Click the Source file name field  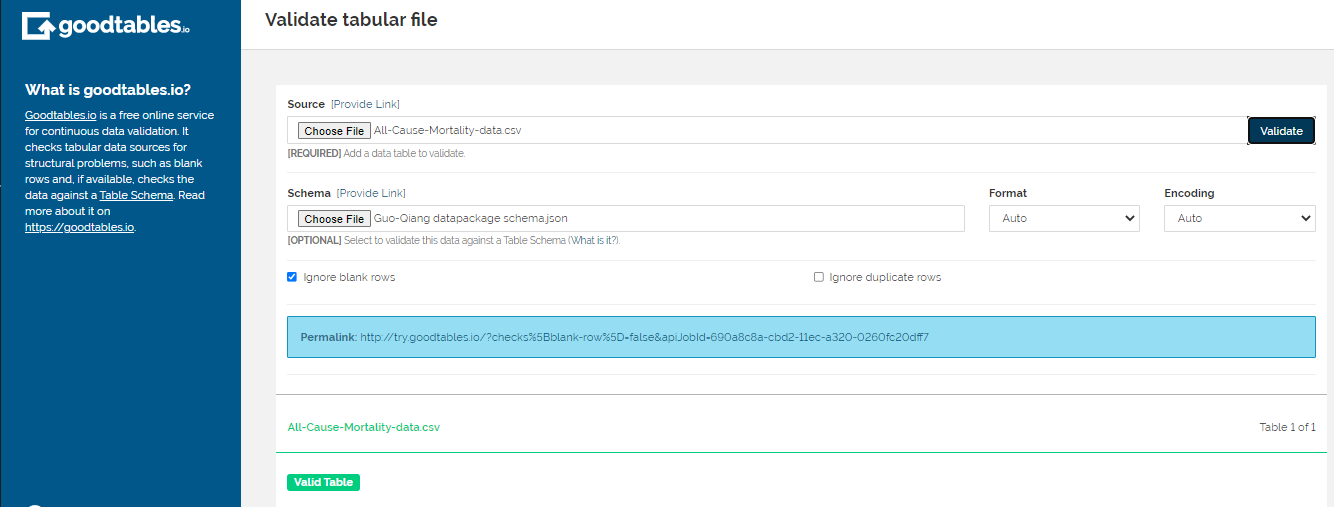pyautogui.click(x=767, y=131)
